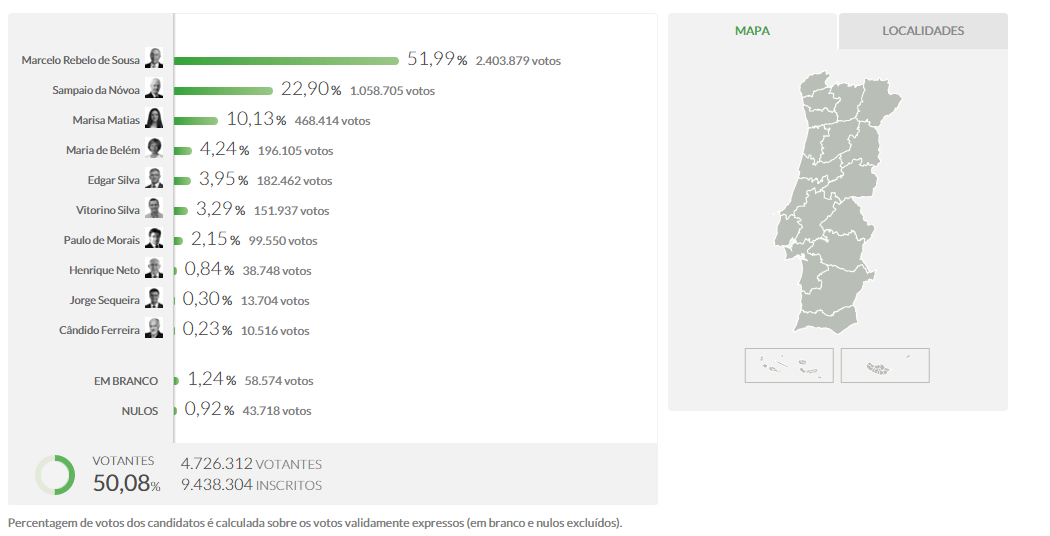The image size is (1050, 536).
Task: Click Edgar Silva's portrait thumbnail
Action: [154, 179]
